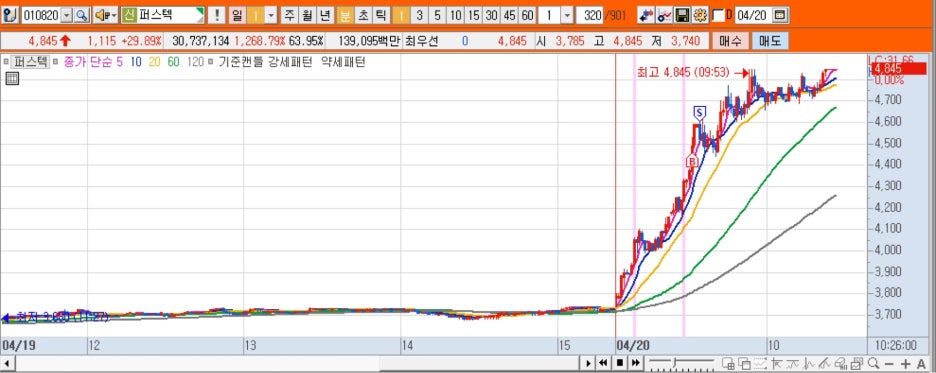Screen dimensions: 936x373
Task: Toggle the 5-period moving average in the legend
Action: (119, 61)
